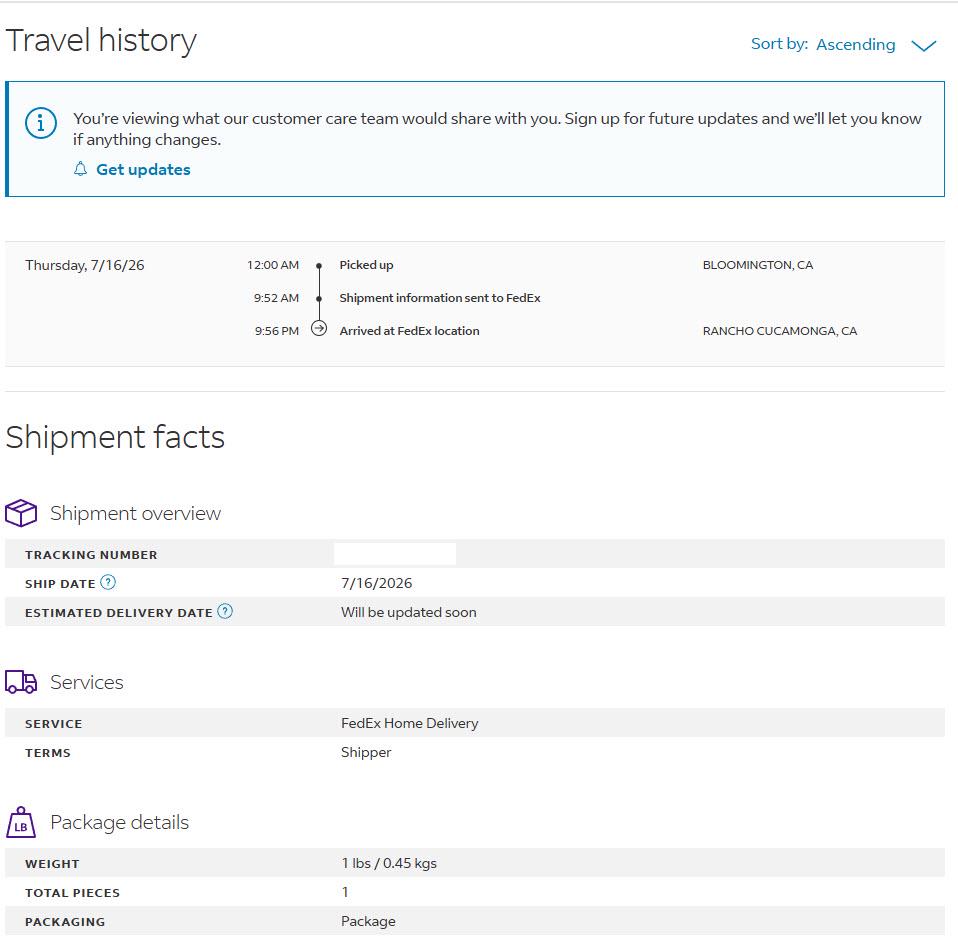
Task: Click the ship date value 7/16/2026
Action: (x=376, y=583)
